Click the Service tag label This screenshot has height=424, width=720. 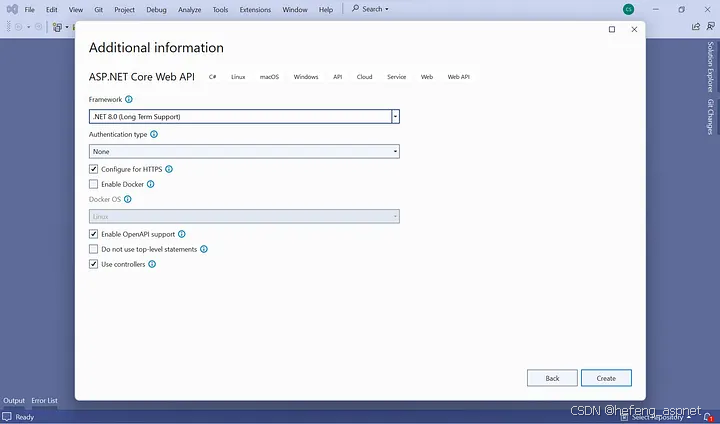(x=397, y=77)
